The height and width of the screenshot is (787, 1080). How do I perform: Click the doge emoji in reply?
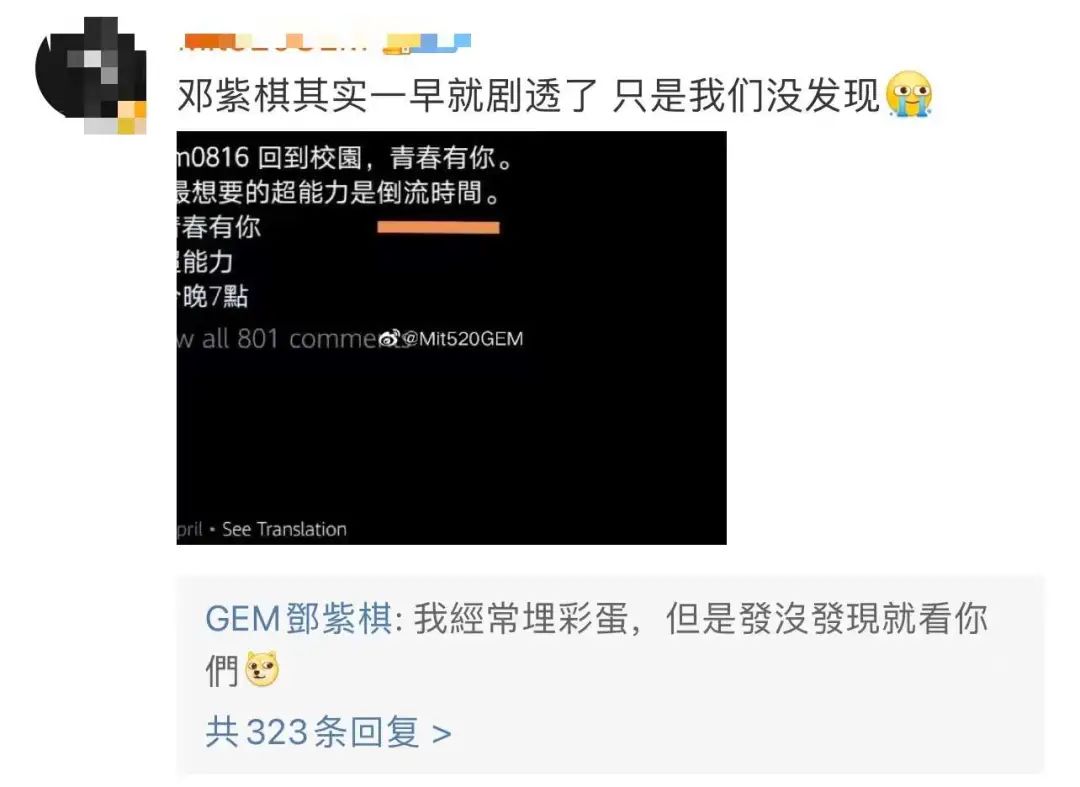tap(262, 668)
